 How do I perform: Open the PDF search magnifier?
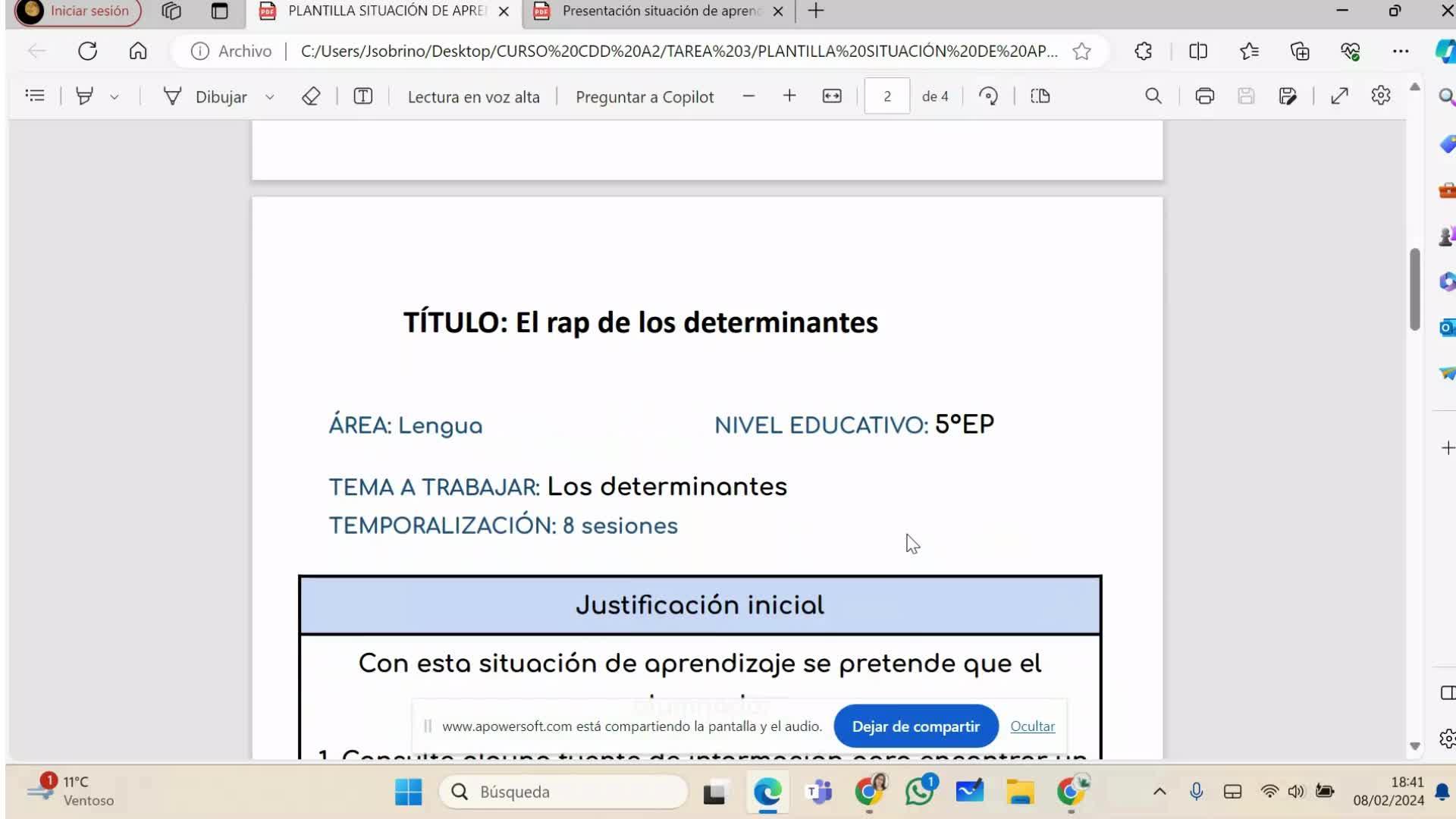[1153, 96]
